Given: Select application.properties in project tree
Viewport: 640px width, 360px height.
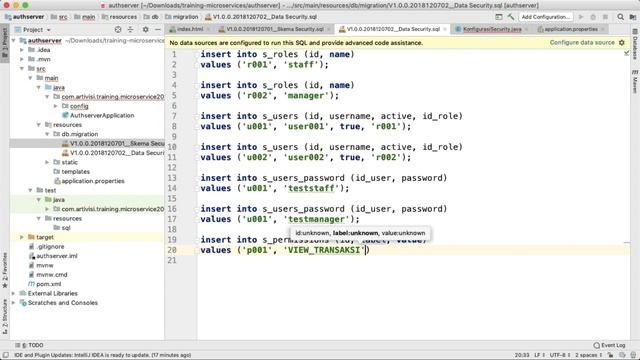Looking at the screenshot, I should pyautogui.click(x=89, y=181).
